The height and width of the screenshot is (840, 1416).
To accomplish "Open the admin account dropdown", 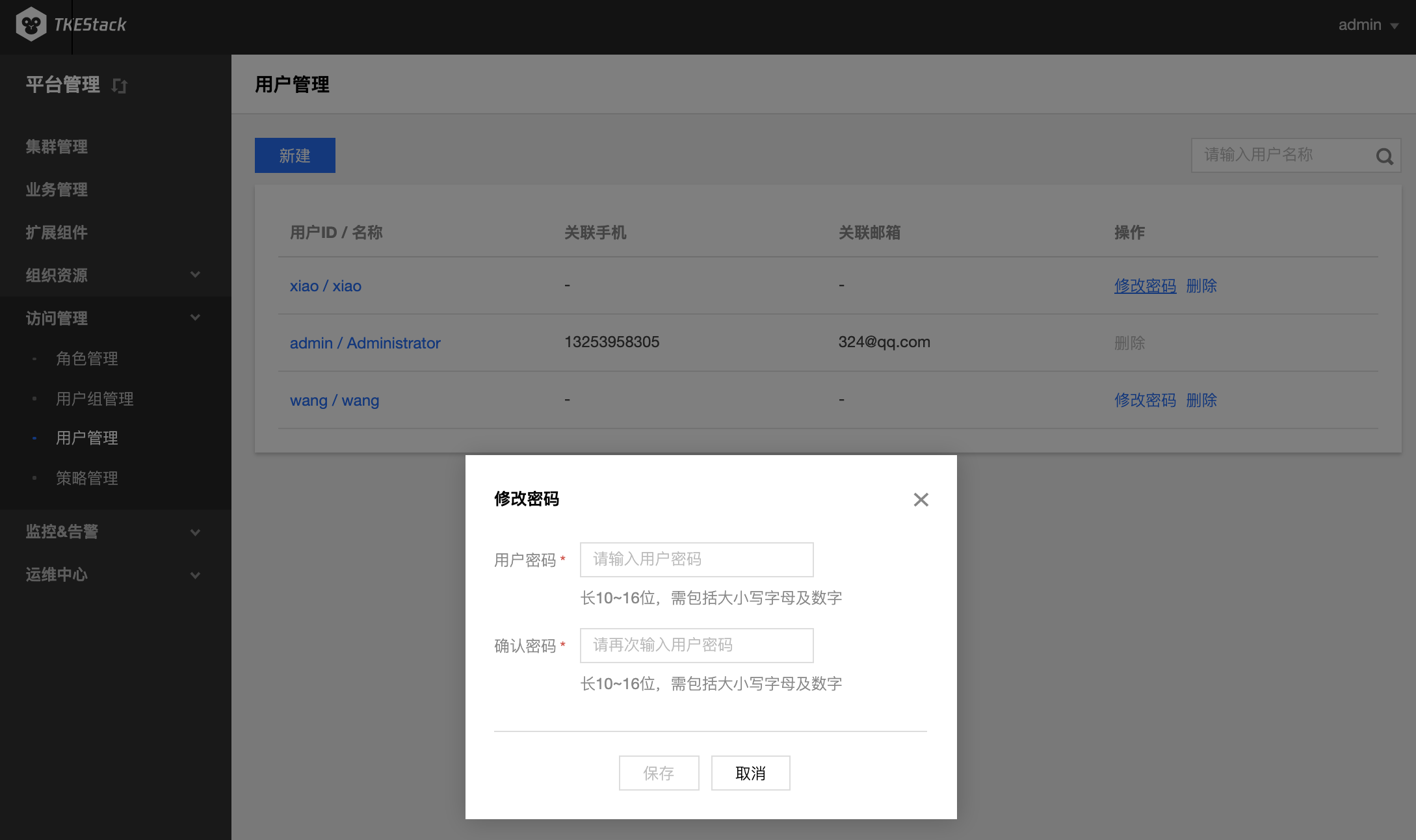I will pyautogui.click(x=1368, y=25).
